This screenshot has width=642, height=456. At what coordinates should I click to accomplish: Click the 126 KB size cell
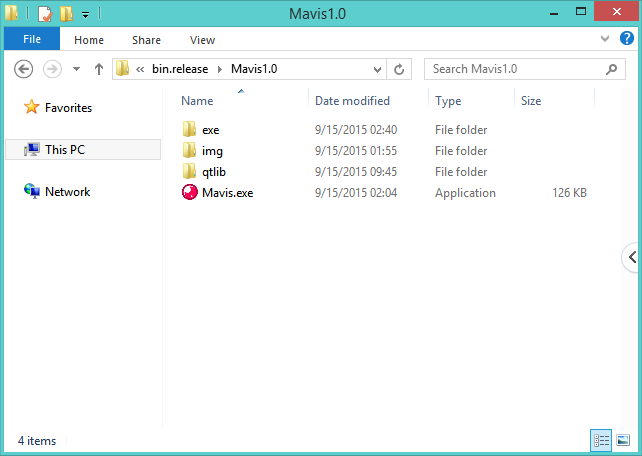(x=569, y=193)
